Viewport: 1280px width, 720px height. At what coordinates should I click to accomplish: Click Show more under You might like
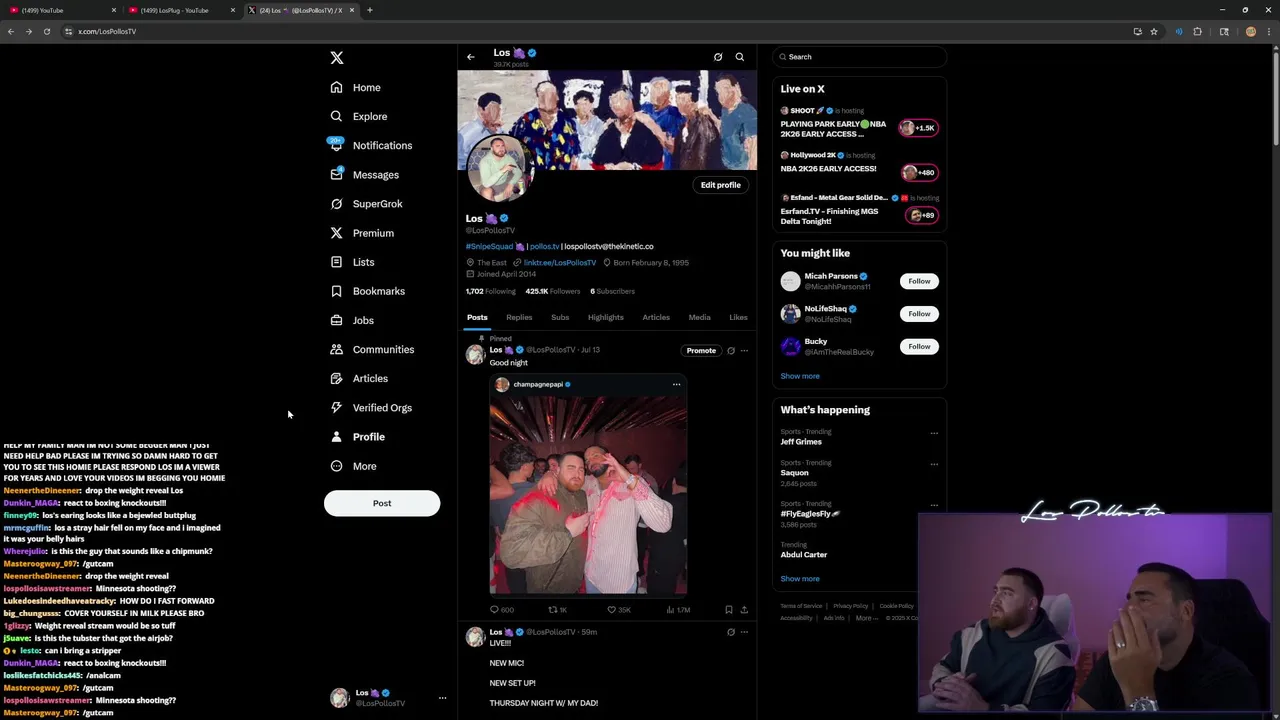point(800,376)
